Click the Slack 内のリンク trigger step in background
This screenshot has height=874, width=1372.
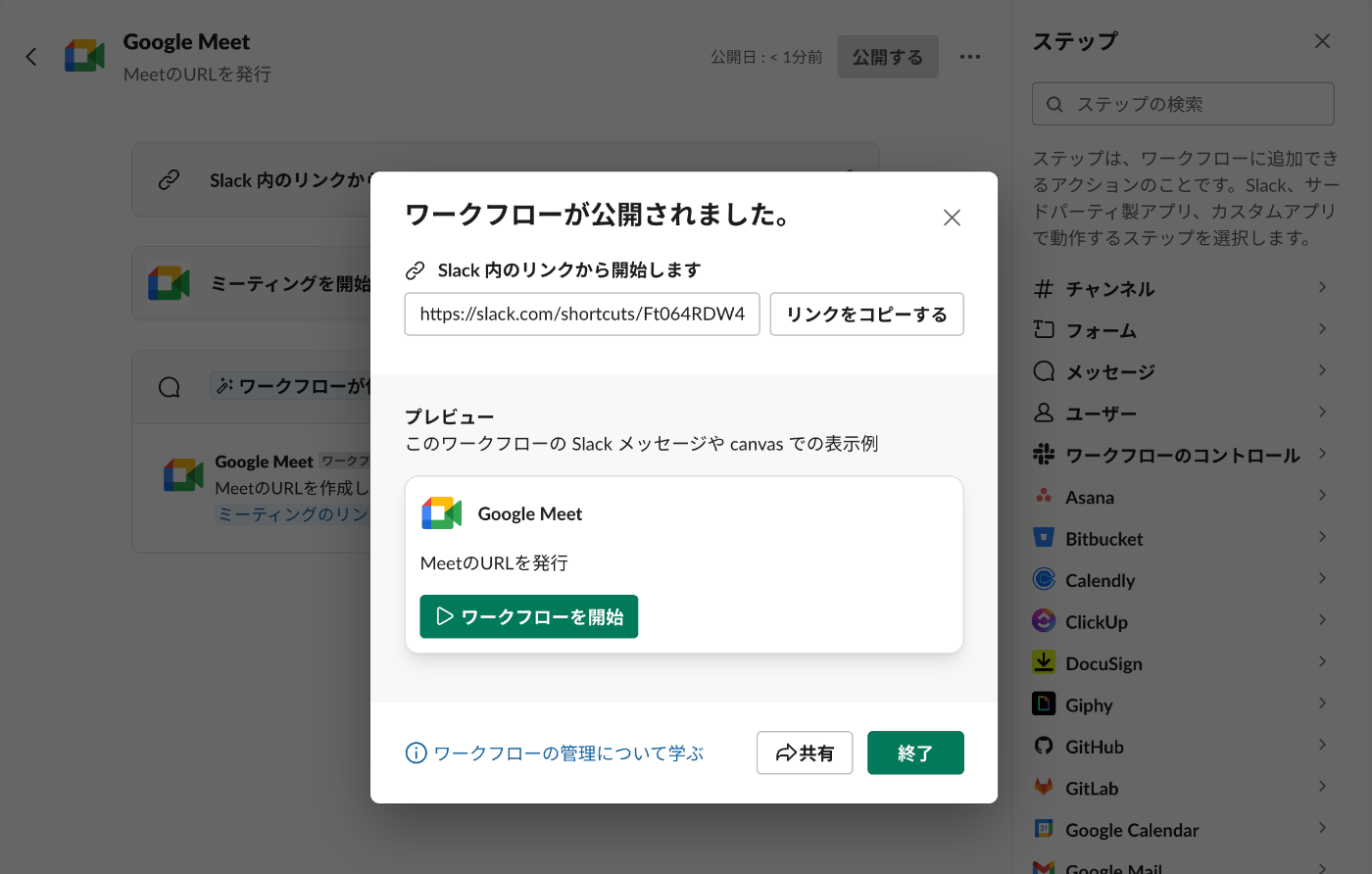tap(251, 179)
